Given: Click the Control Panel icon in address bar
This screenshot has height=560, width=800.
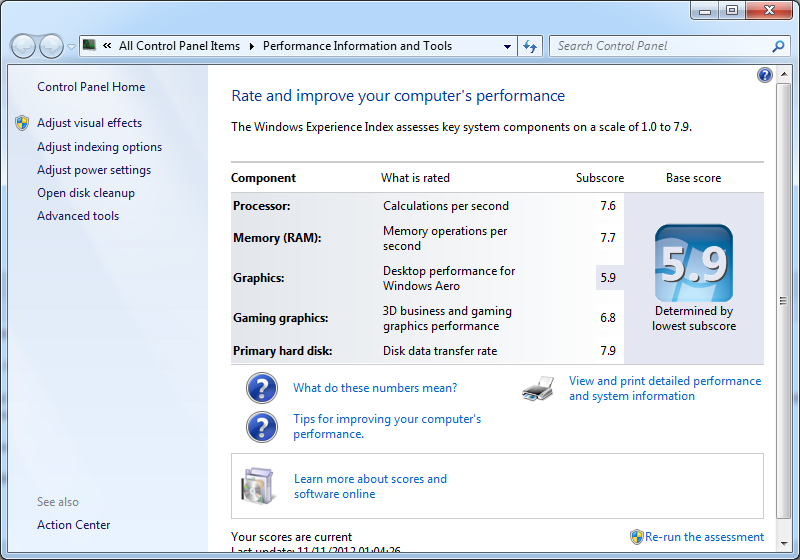Looking at the screenshot, I should 89,45.
